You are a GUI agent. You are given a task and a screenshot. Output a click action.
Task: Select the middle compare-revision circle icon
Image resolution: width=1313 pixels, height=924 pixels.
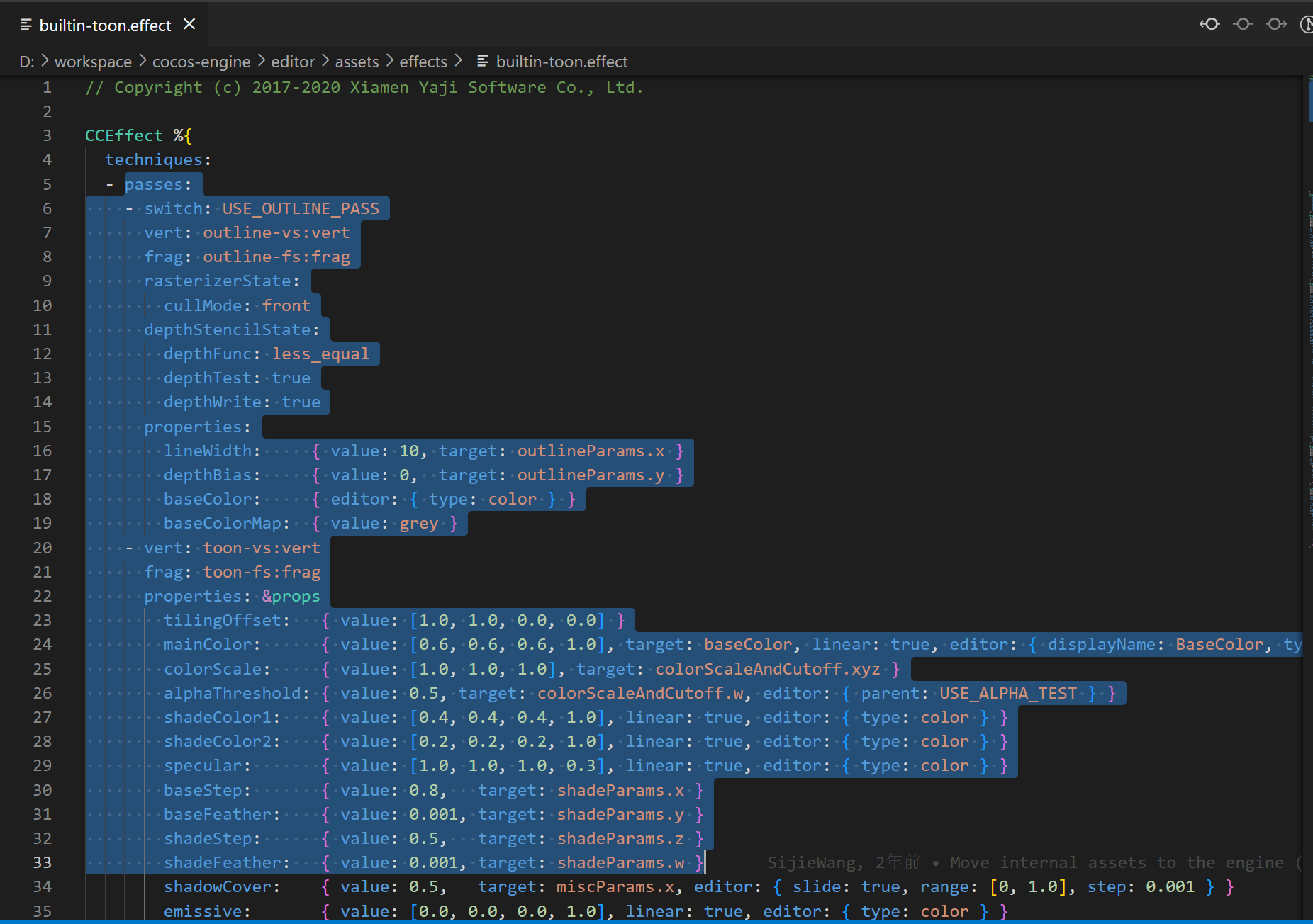coord(1242,23)
